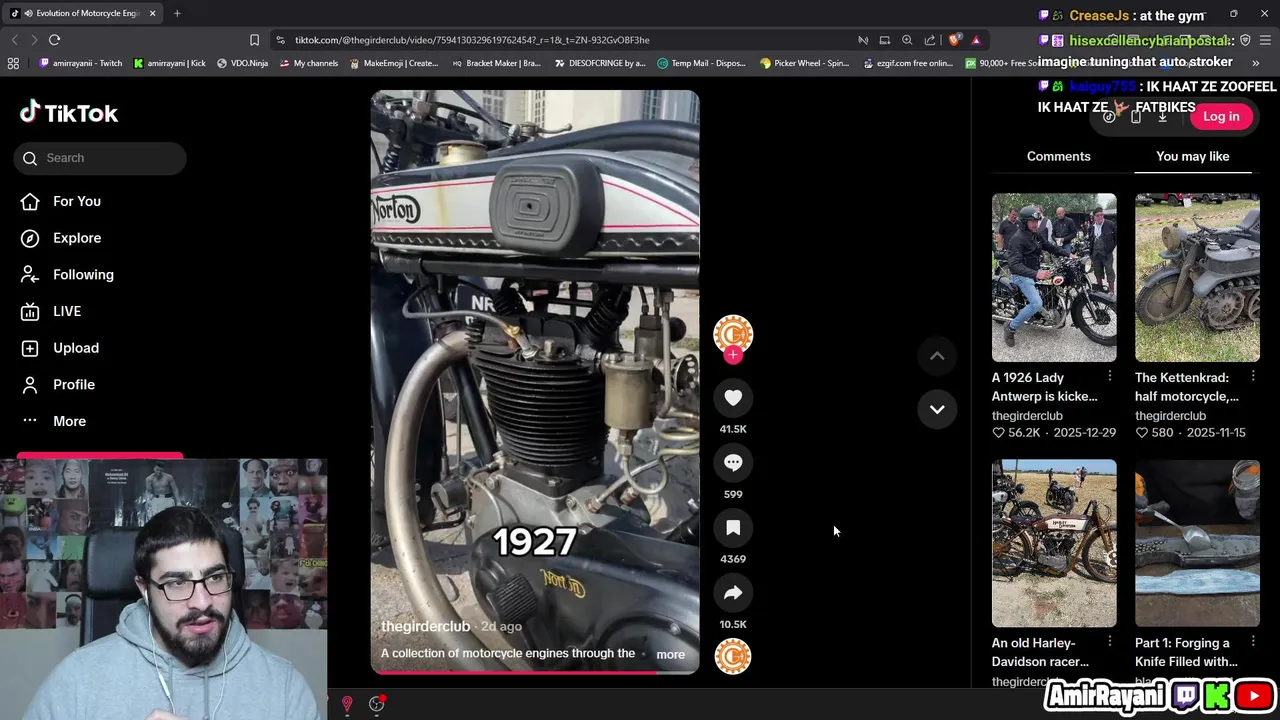Open the 1926 Lady Antwerp video thumbnail
This screenshot has width=1280, height=720.
[1054, 277]
